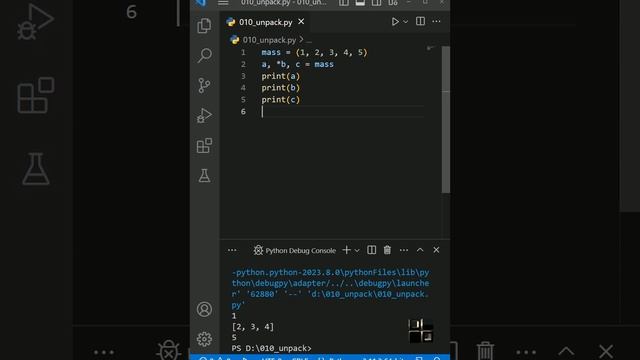Open Customize Layout in title bar

click(393, 3)
